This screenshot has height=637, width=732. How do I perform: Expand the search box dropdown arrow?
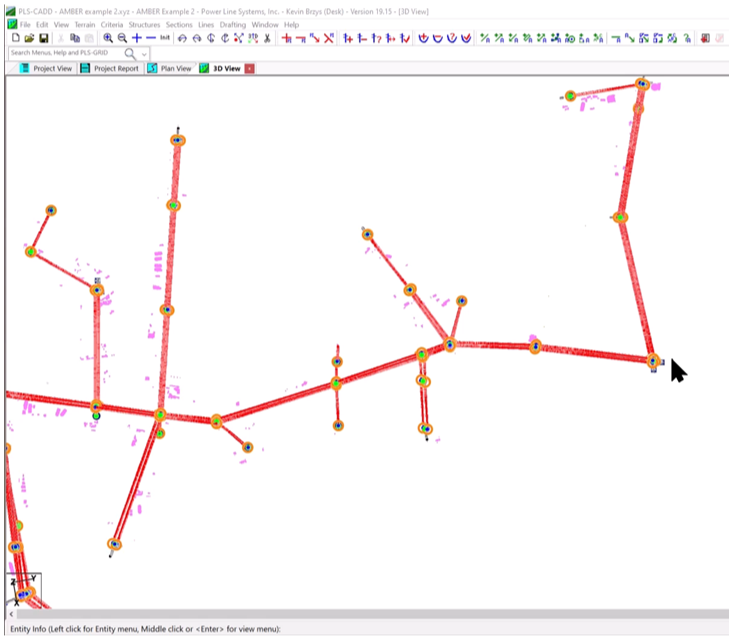click(x=146, y=53)
